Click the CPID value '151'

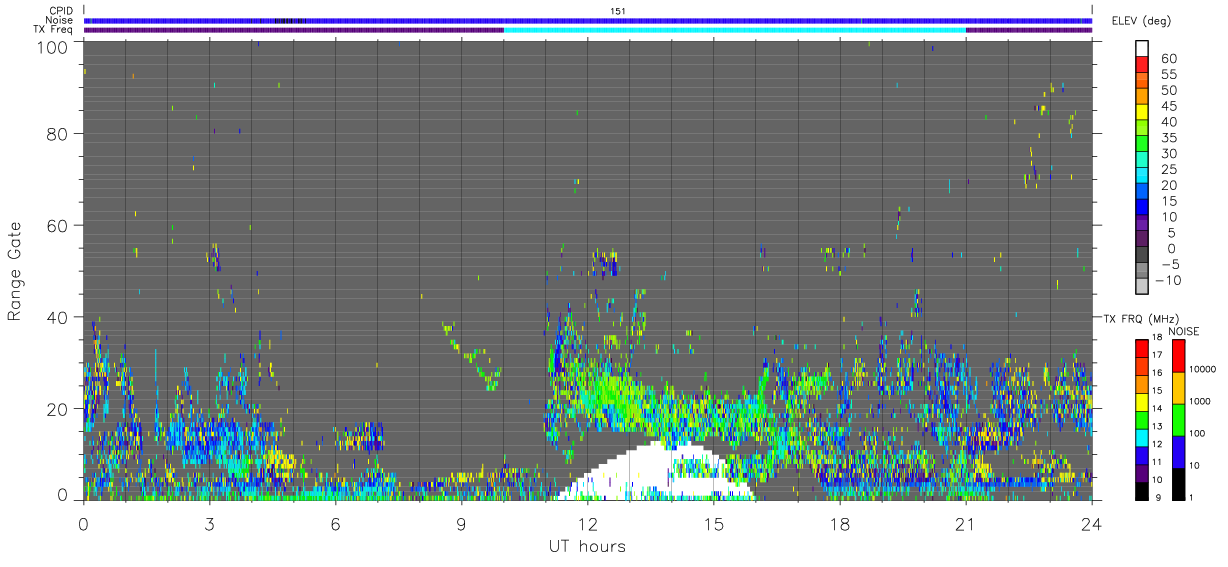point(618,10)
